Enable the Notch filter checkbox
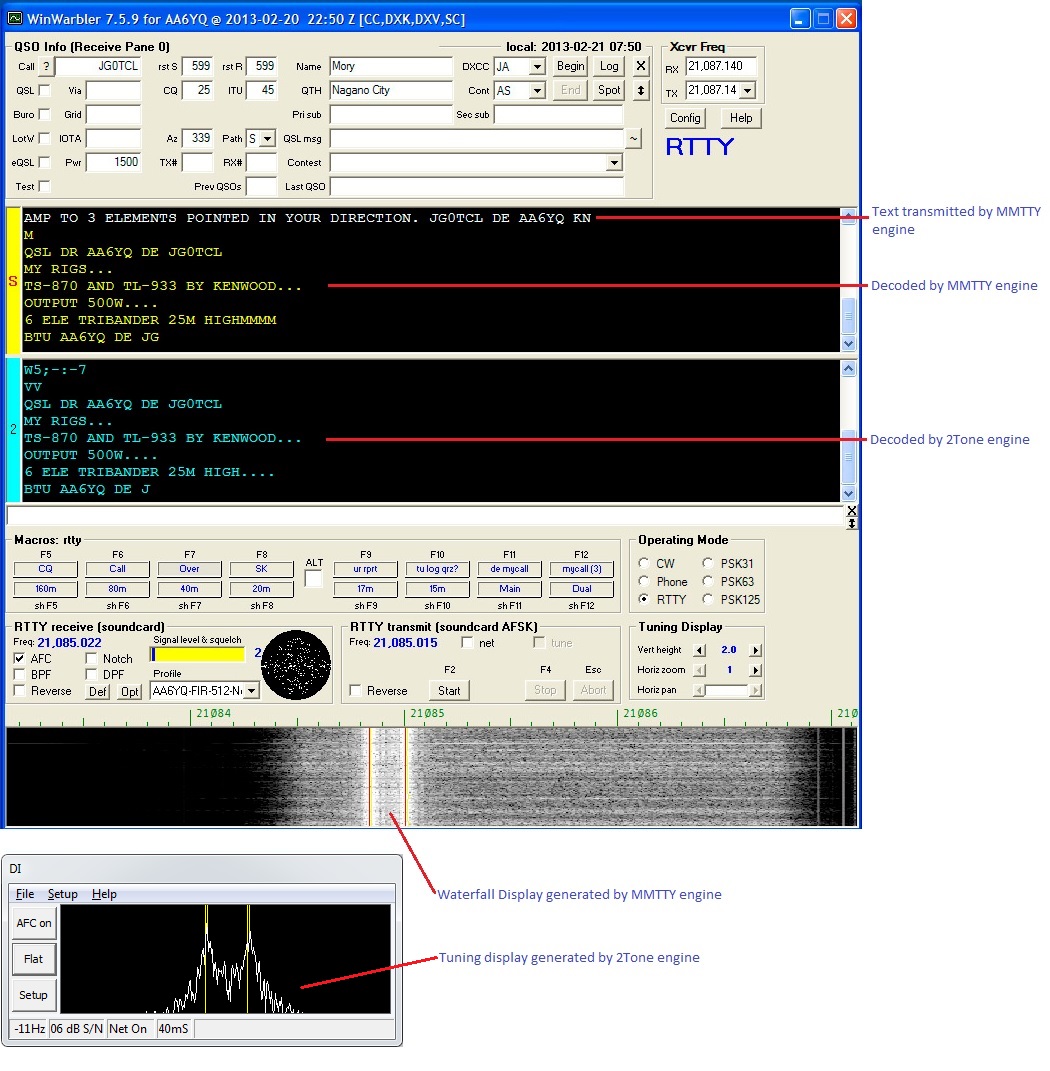The height and width of the screenshot is (1071, 1050). (92, 658)
